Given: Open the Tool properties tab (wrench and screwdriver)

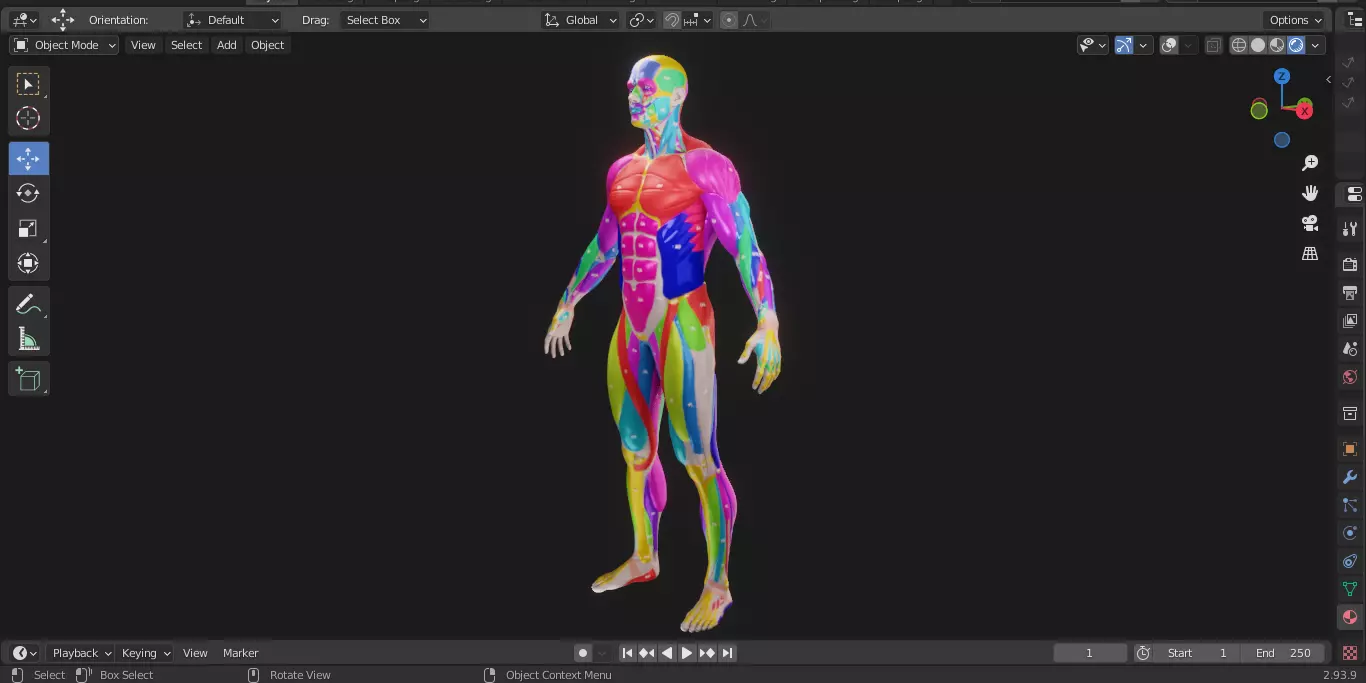Looking at the screenshot, I should [x=1350, y=229].
